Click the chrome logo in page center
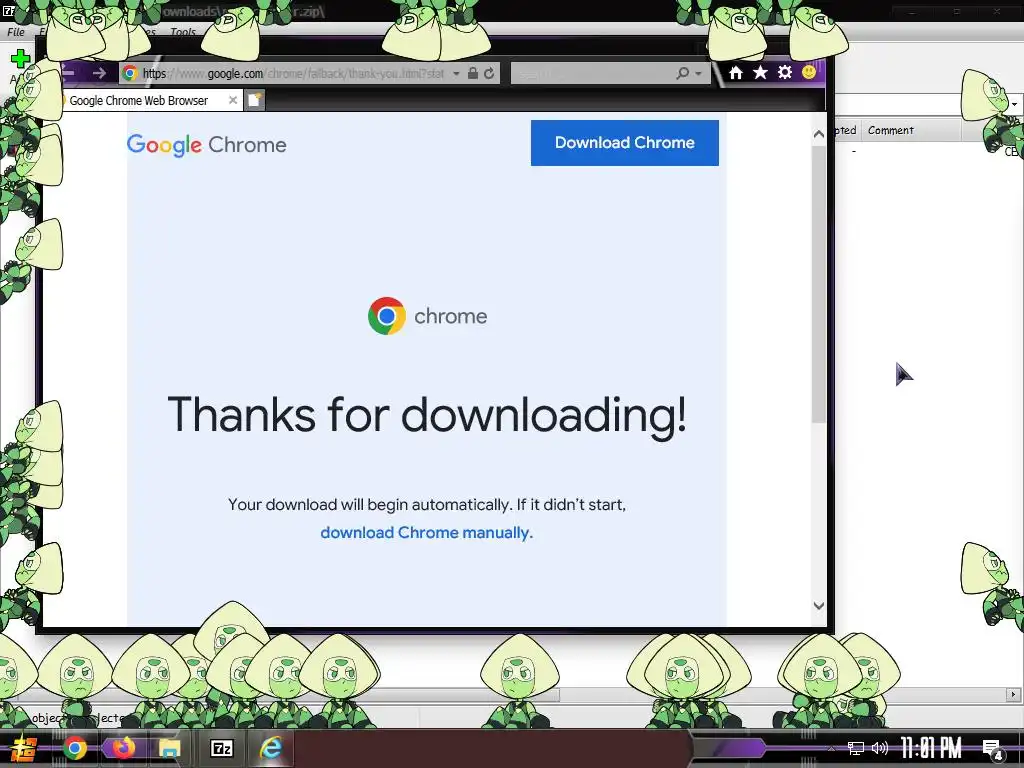Screen dimensions: 1024x768 pos(428,316)
